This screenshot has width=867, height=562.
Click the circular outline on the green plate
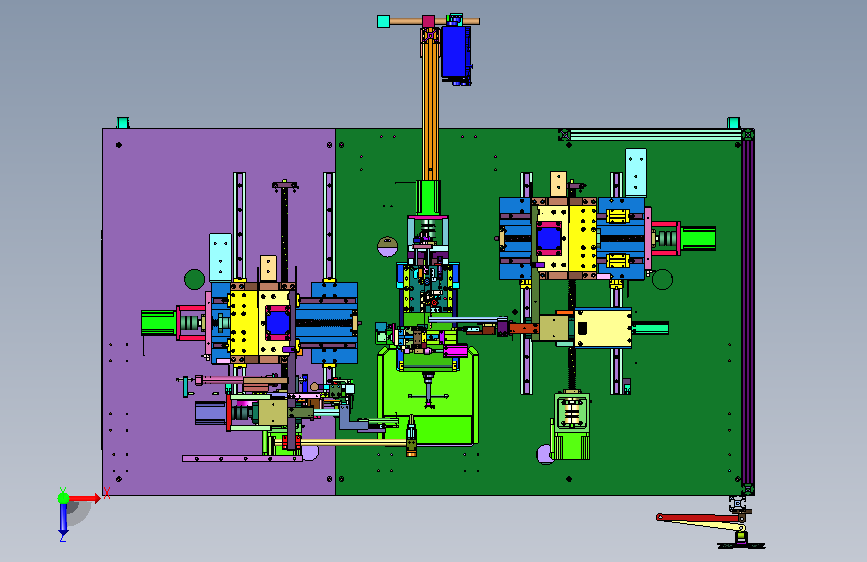[x=662, y=279]
